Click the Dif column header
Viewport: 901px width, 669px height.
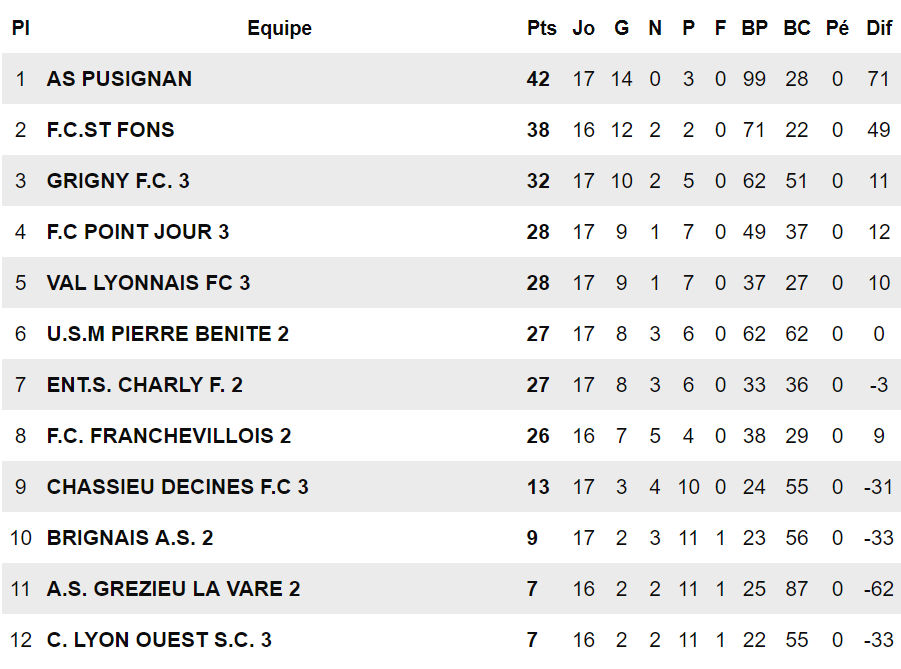tap(879, 28)
